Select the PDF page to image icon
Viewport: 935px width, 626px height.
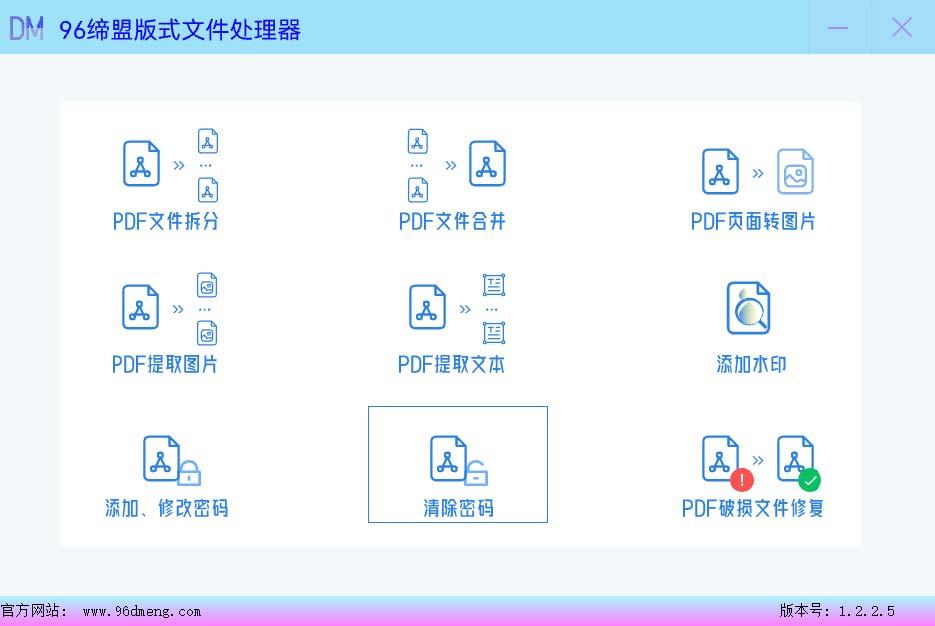(x=757, y=171)
